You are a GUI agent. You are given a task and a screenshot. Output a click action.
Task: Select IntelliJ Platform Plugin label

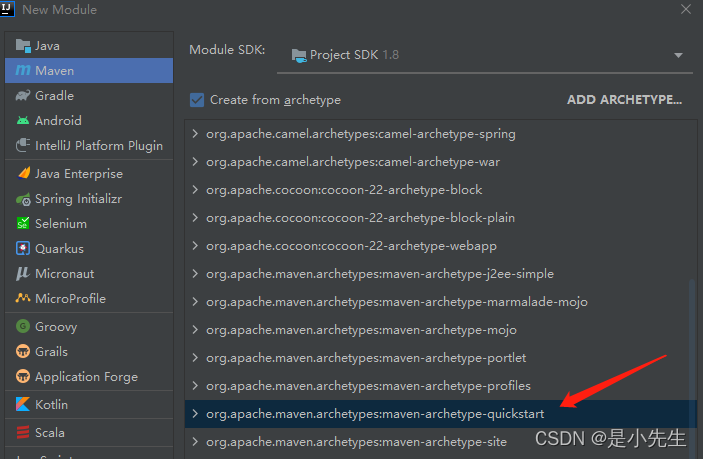tap(99, 146)
